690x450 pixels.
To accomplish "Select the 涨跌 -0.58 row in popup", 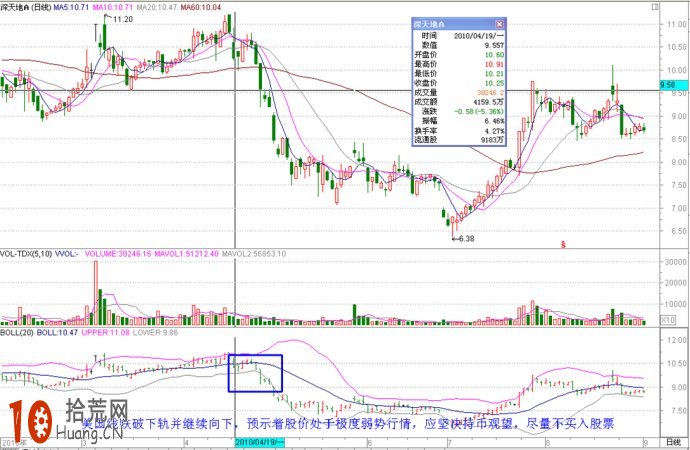I will point(459,111).
